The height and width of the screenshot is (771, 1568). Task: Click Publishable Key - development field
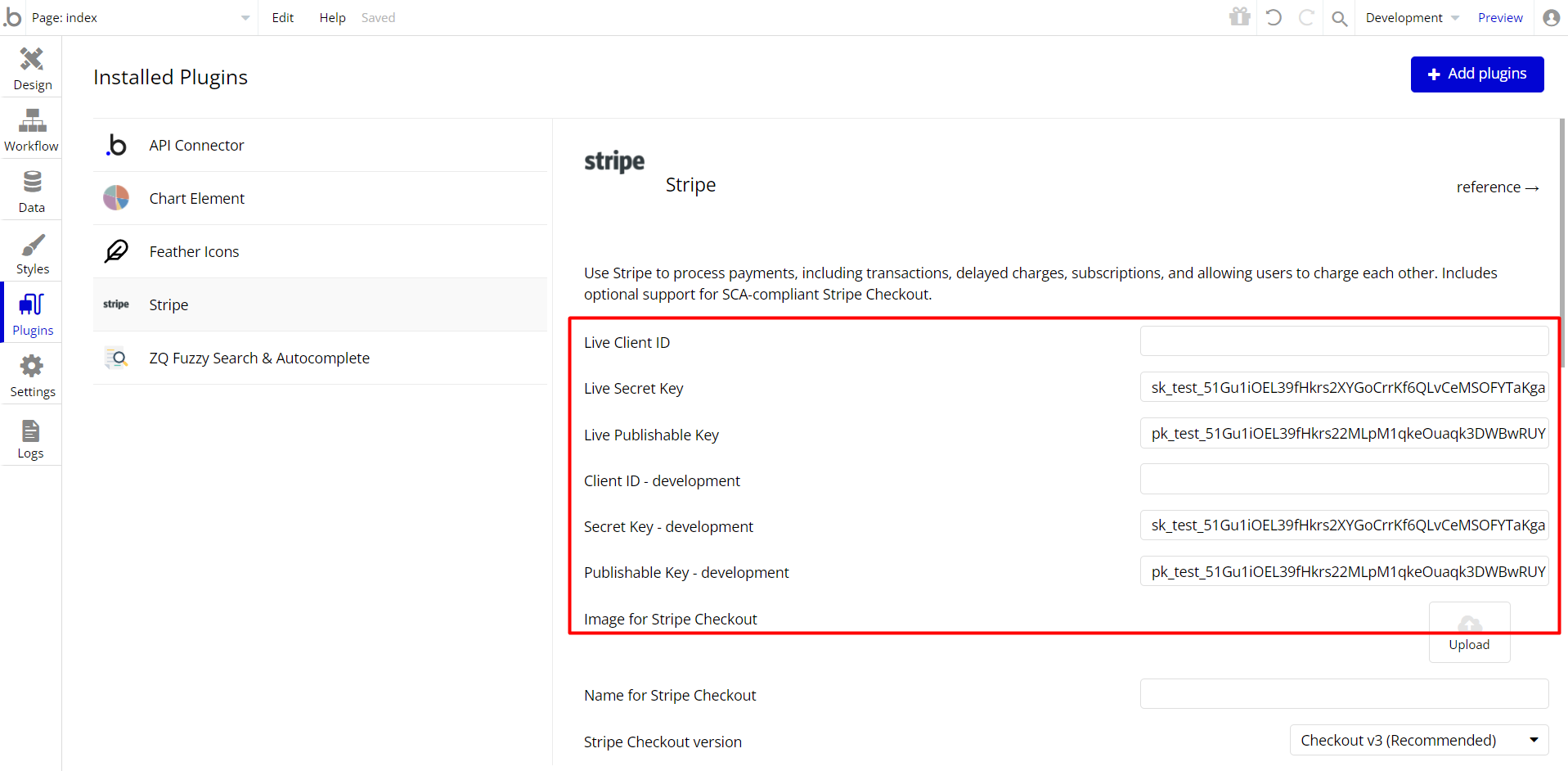pos(1344,571)
